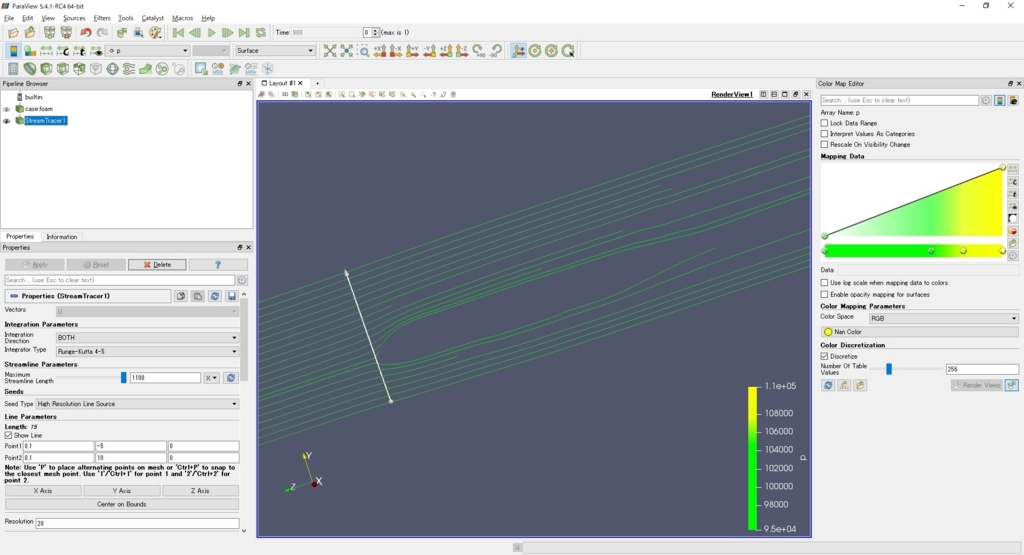Apply the Stream Tracer filter icon
This screenshot has width=1024, height=555.
129,69
